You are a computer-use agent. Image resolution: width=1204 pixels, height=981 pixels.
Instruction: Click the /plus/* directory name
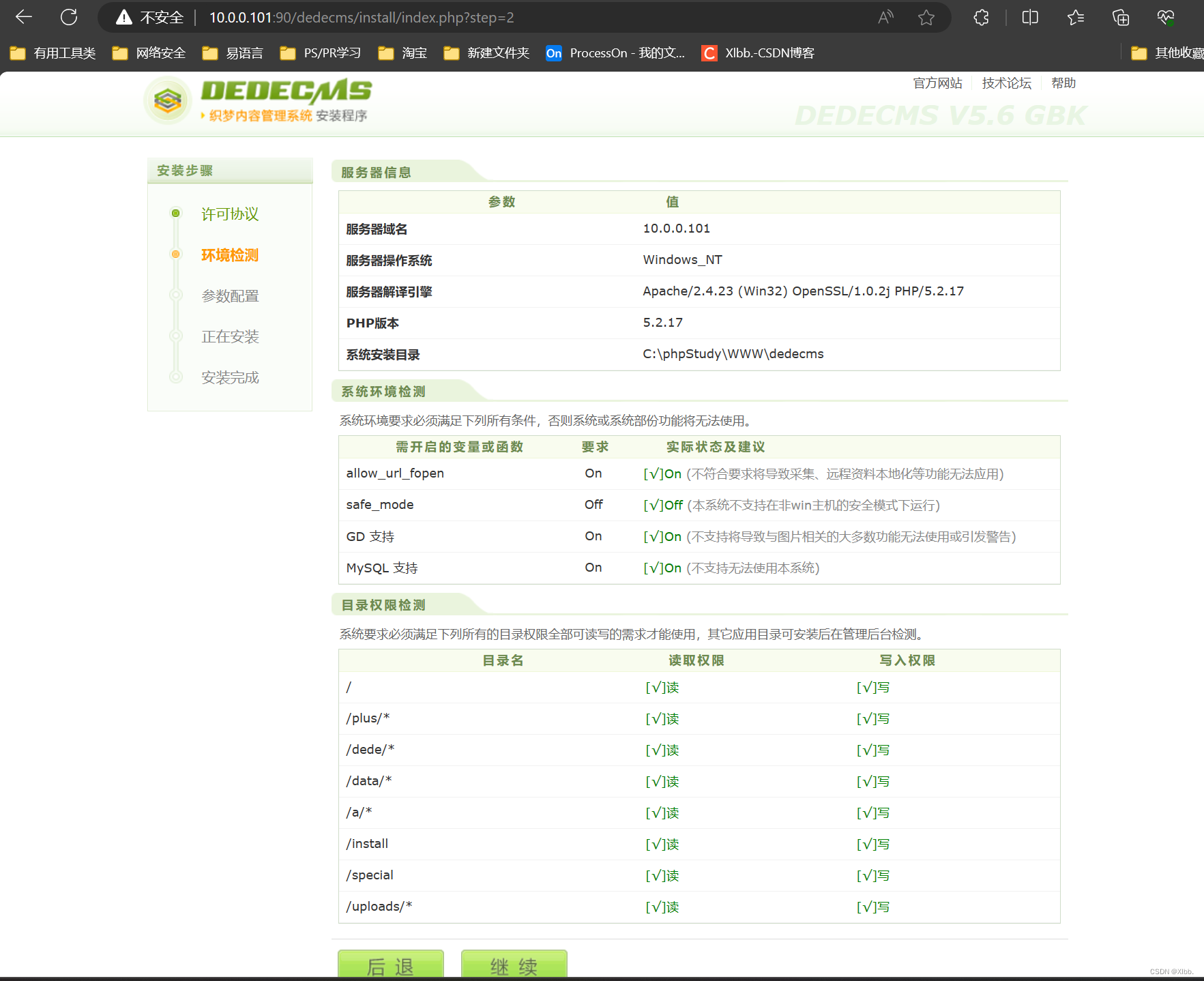(x=368, y=718)
